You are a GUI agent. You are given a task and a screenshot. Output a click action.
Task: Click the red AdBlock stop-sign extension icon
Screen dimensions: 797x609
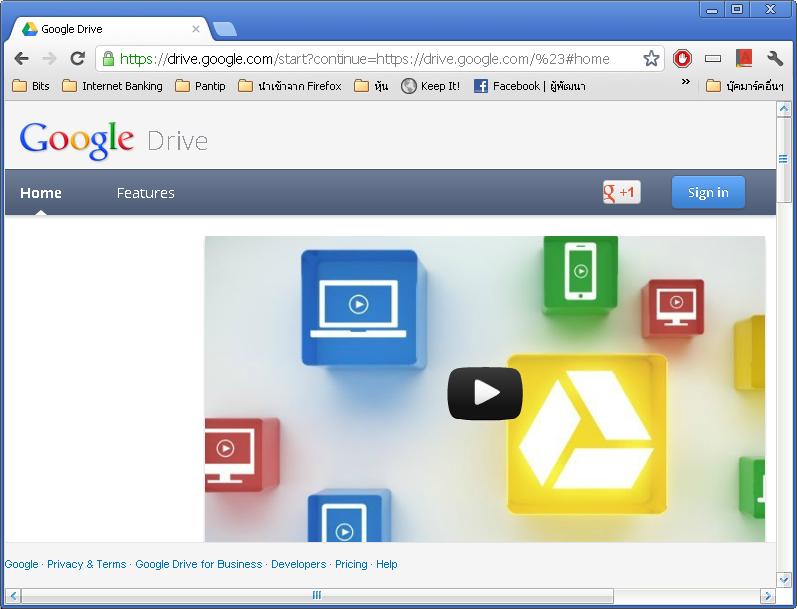pyautogui.click(x=682, y=59)
